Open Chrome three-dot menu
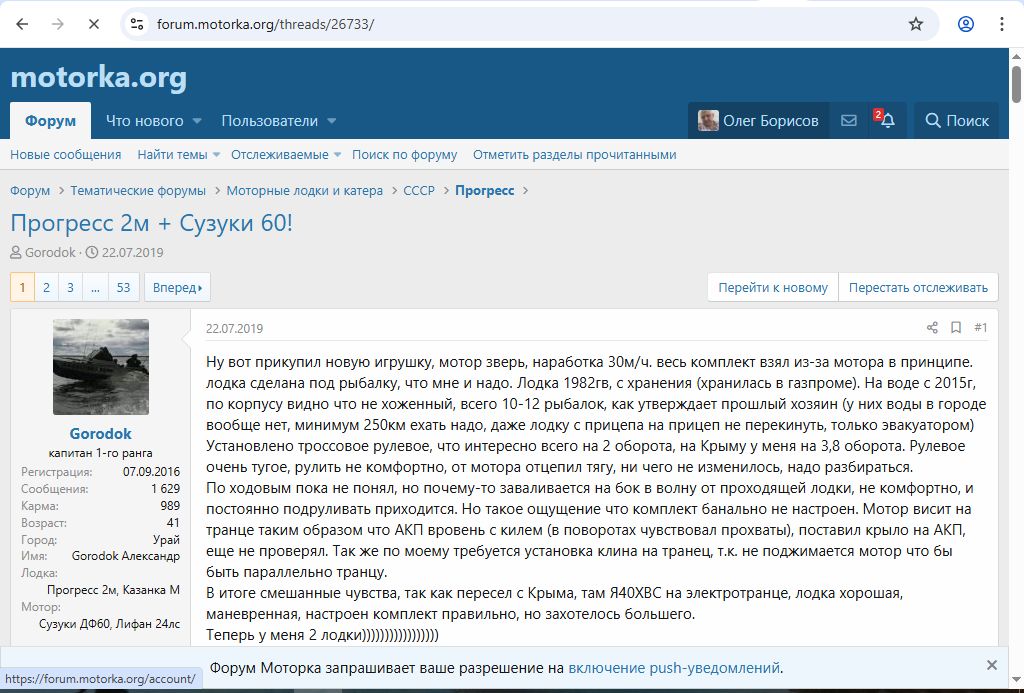 (1001, 24)
